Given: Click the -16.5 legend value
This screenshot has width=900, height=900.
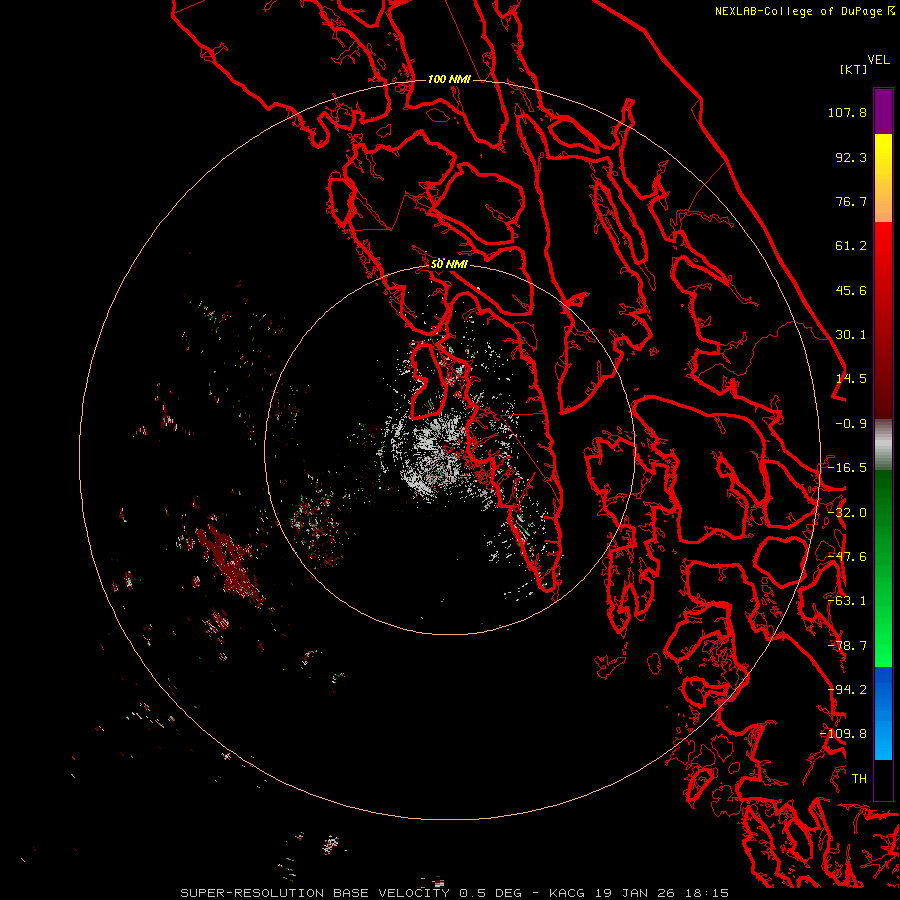Looking at the screenshot, I should click(x=847, y=468).
